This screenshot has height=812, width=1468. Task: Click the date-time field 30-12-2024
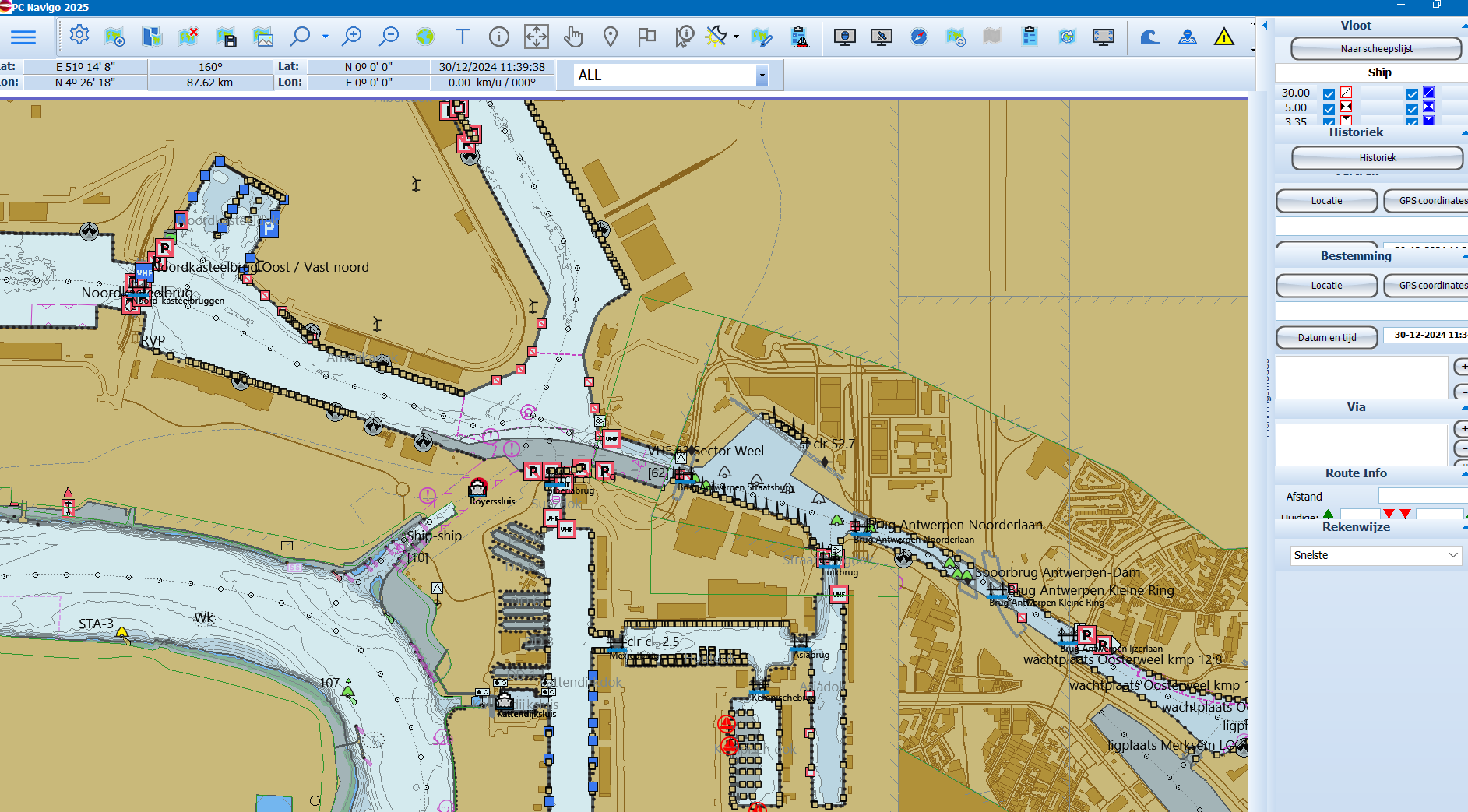point(1426,335)
